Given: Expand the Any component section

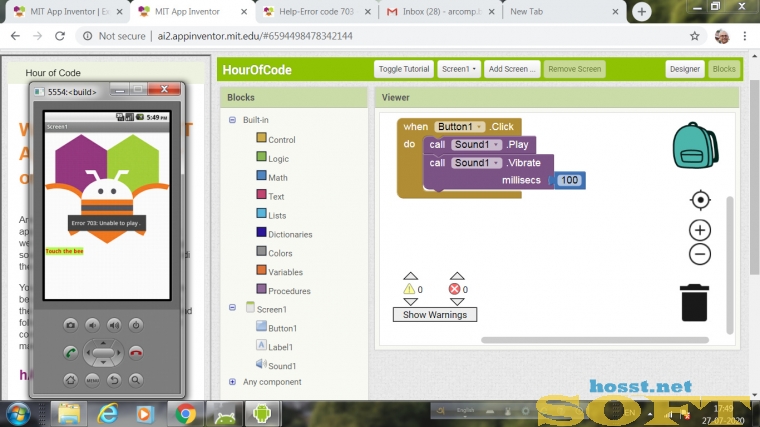Looking at the screenshot, I should [x=232, y=382].
